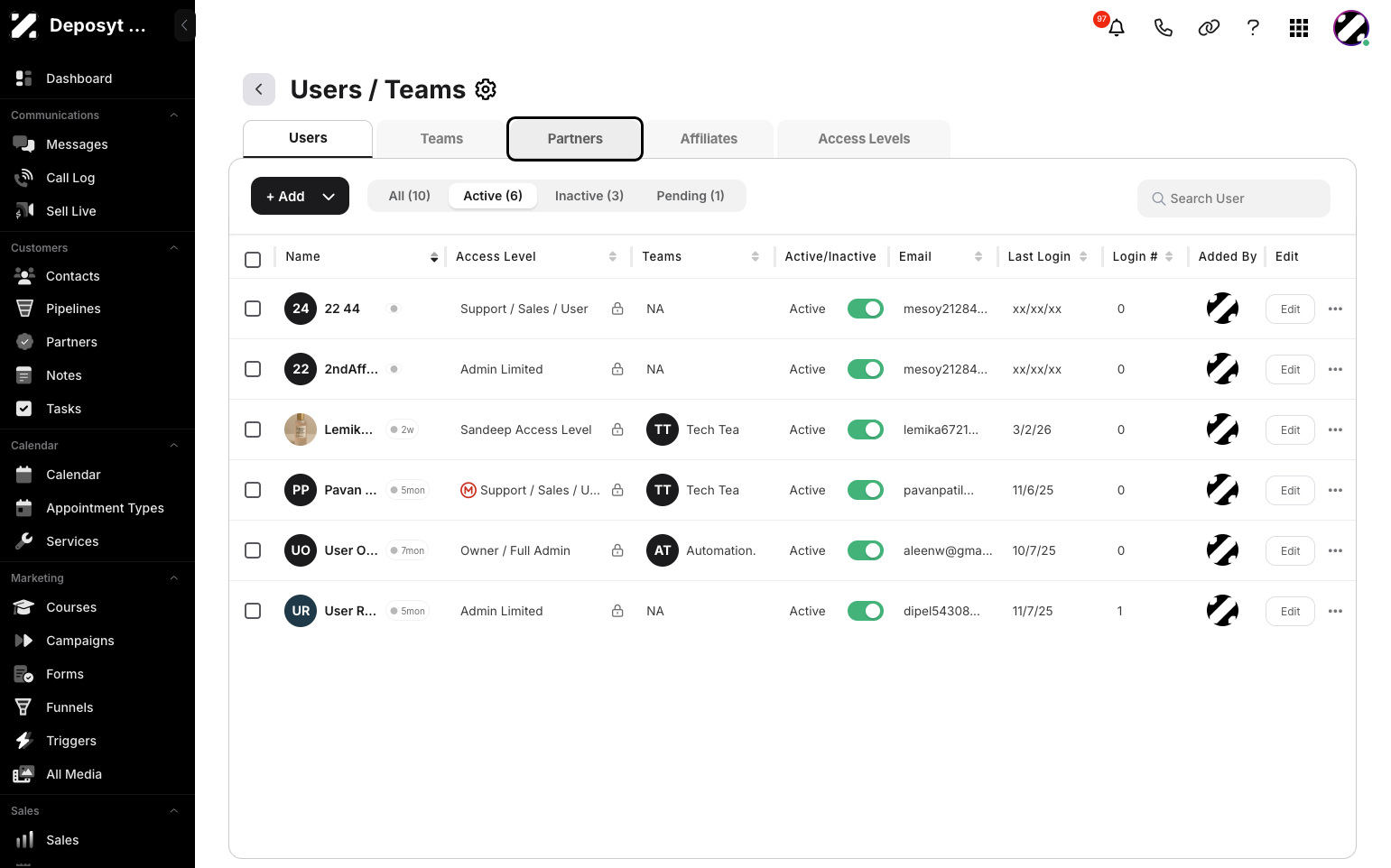
Task: Sort by Access Level column
Action: point(613,257)
